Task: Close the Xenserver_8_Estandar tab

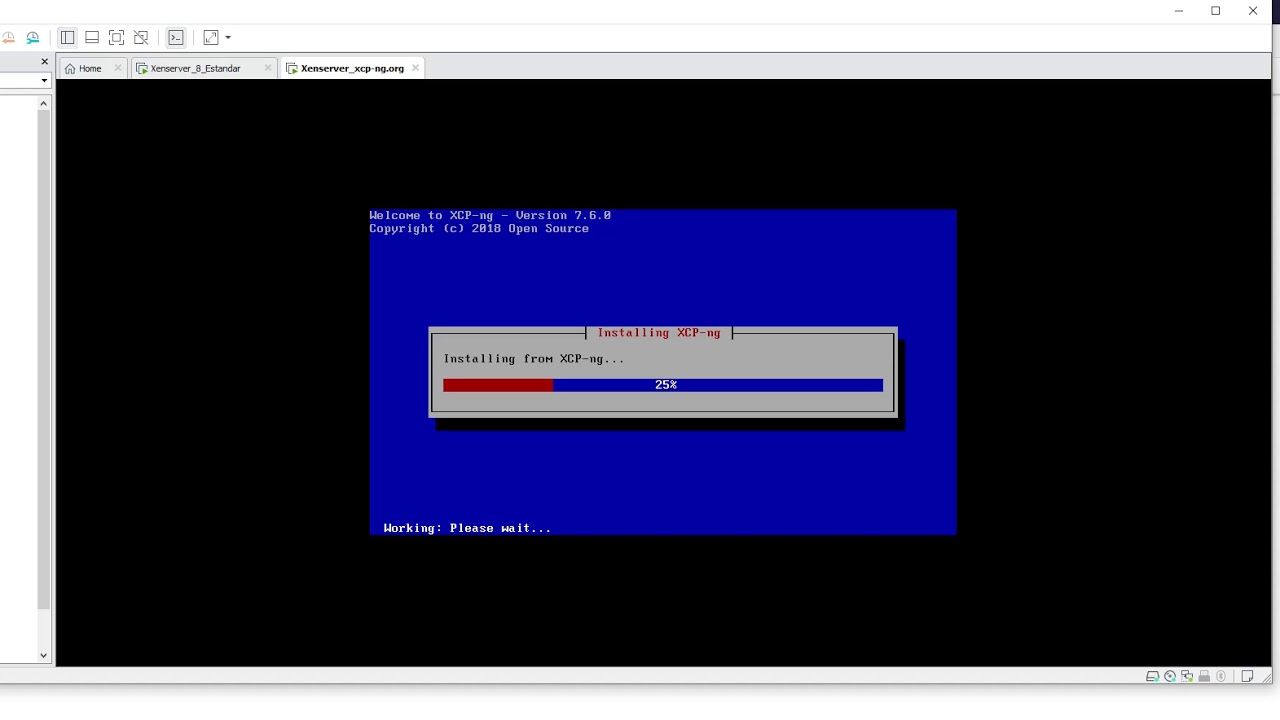Action: (x=267, y=68)
